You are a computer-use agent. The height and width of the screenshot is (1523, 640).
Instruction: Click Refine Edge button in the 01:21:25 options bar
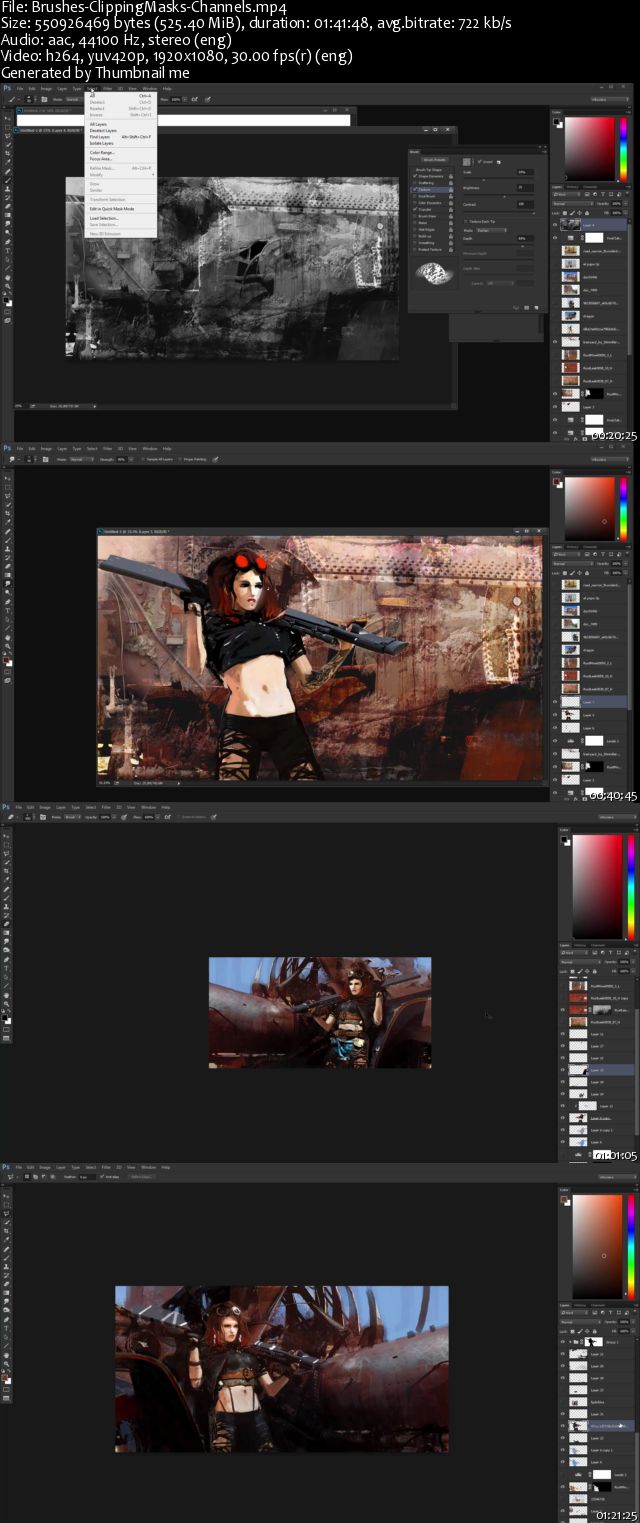click(x=142, y=1179)
